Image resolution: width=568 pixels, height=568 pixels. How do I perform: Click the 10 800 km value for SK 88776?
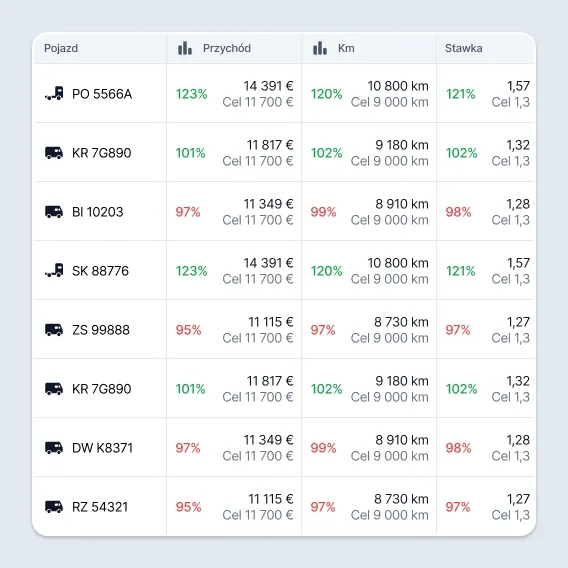pos(398,263)
